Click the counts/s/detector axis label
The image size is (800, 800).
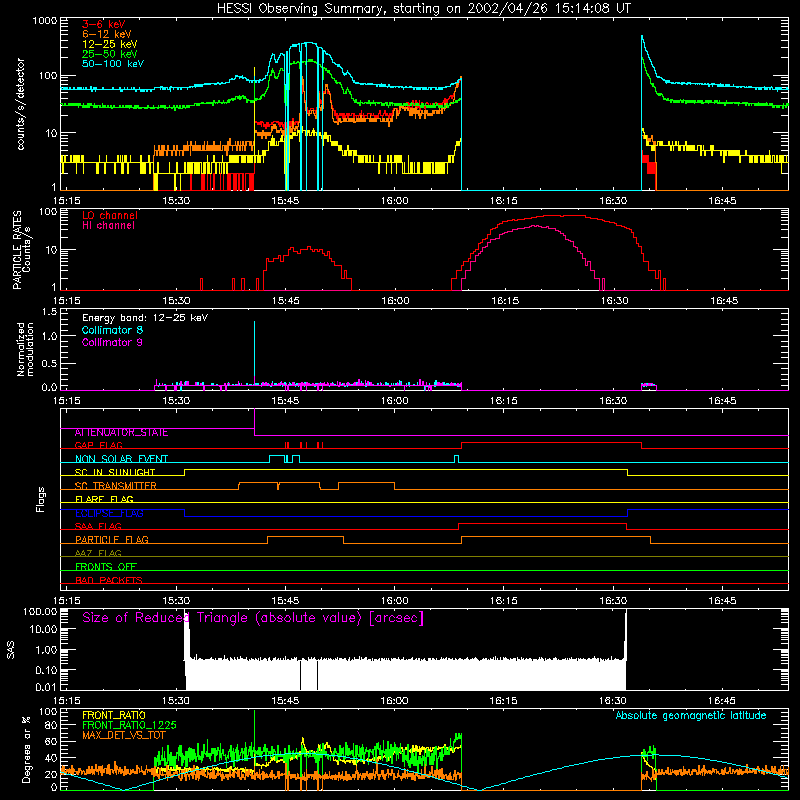point(21,104)
